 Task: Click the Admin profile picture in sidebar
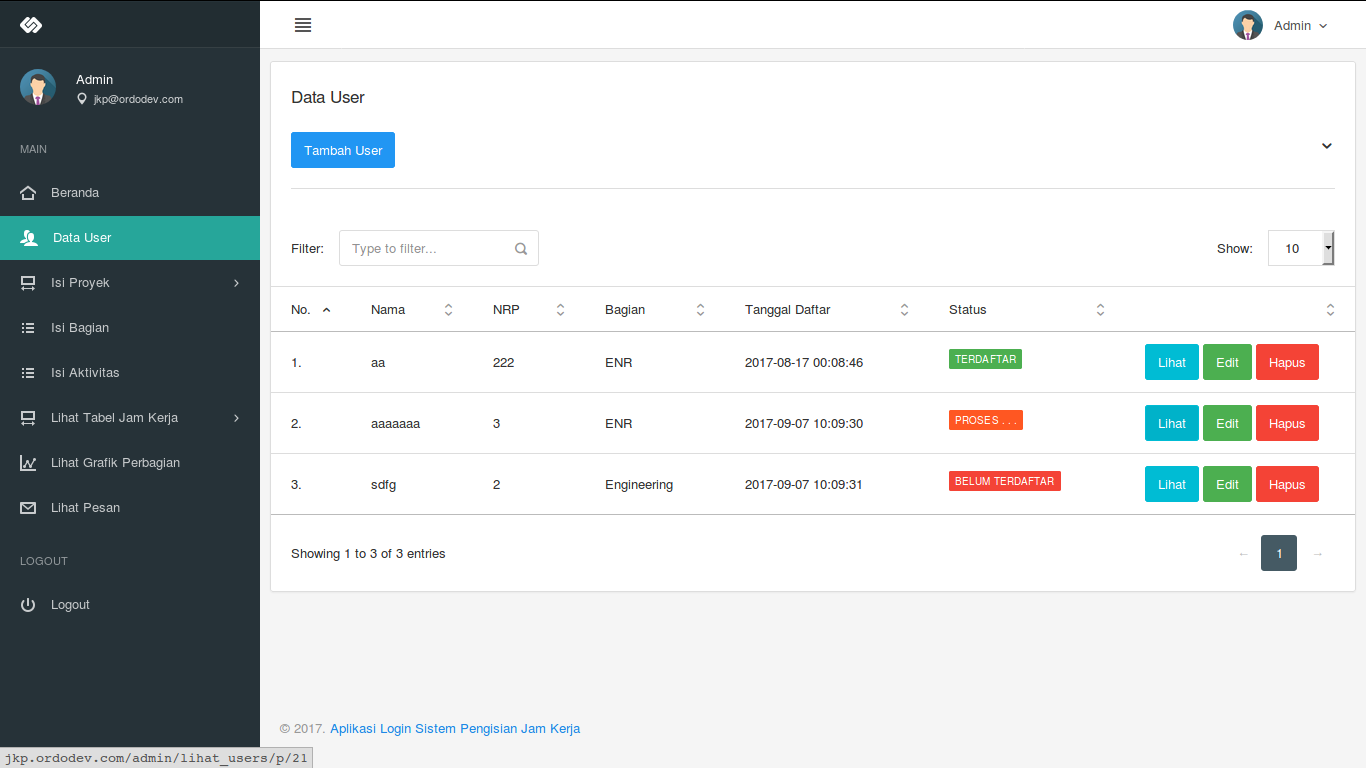(38, 87)
